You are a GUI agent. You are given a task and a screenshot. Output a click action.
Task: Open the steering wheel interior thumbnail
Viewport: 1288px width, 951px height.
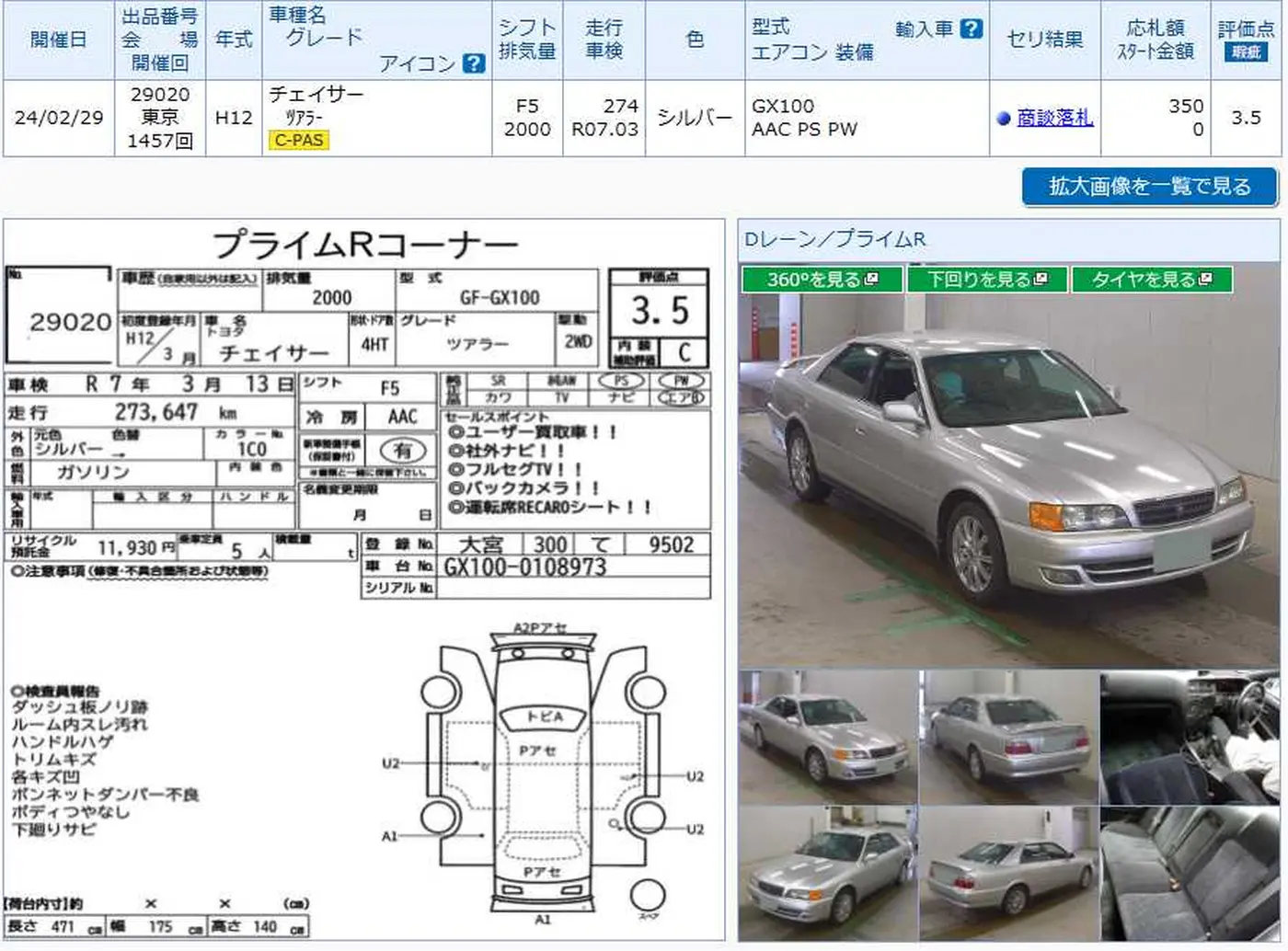(1190, 738)
